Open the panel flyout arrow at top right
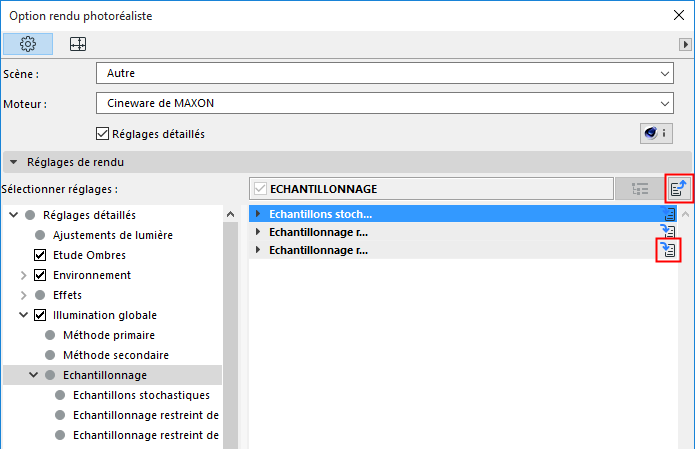This screenshot has width=695, height=449. 685,44
